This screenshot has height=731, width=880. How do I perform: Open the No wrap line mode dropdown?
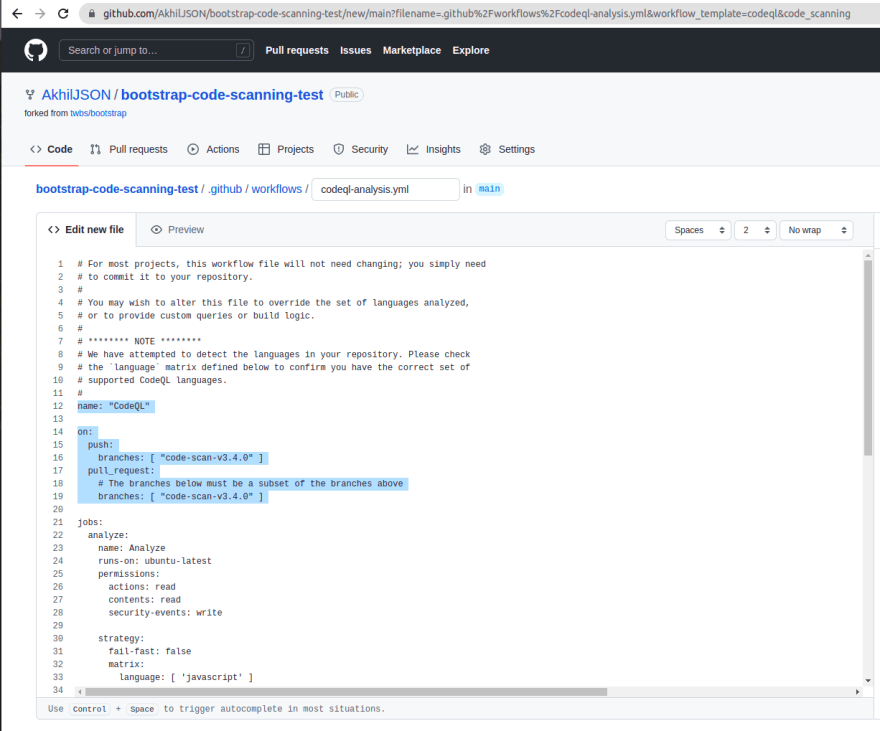pyautogui.click(x=817, y=230)
